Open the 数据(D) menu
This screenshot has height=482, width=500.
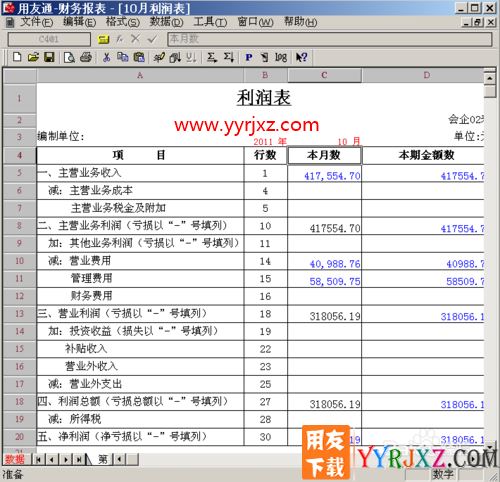coord(166,22)
